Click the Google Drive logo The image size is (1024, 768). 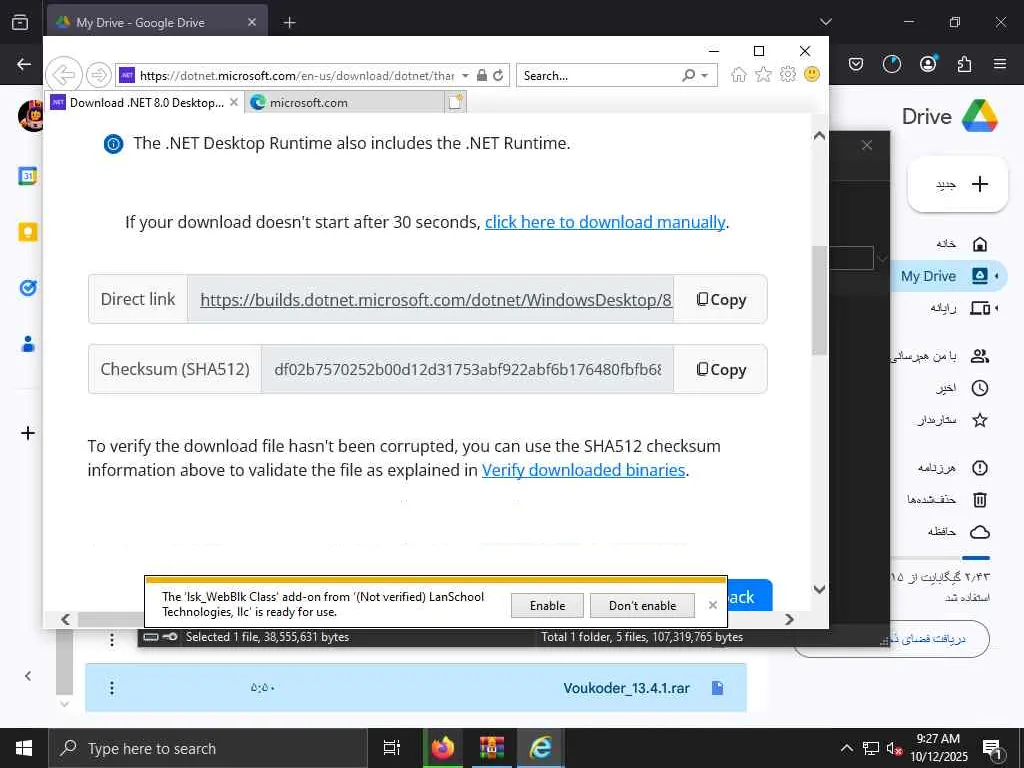click(980, 116)
